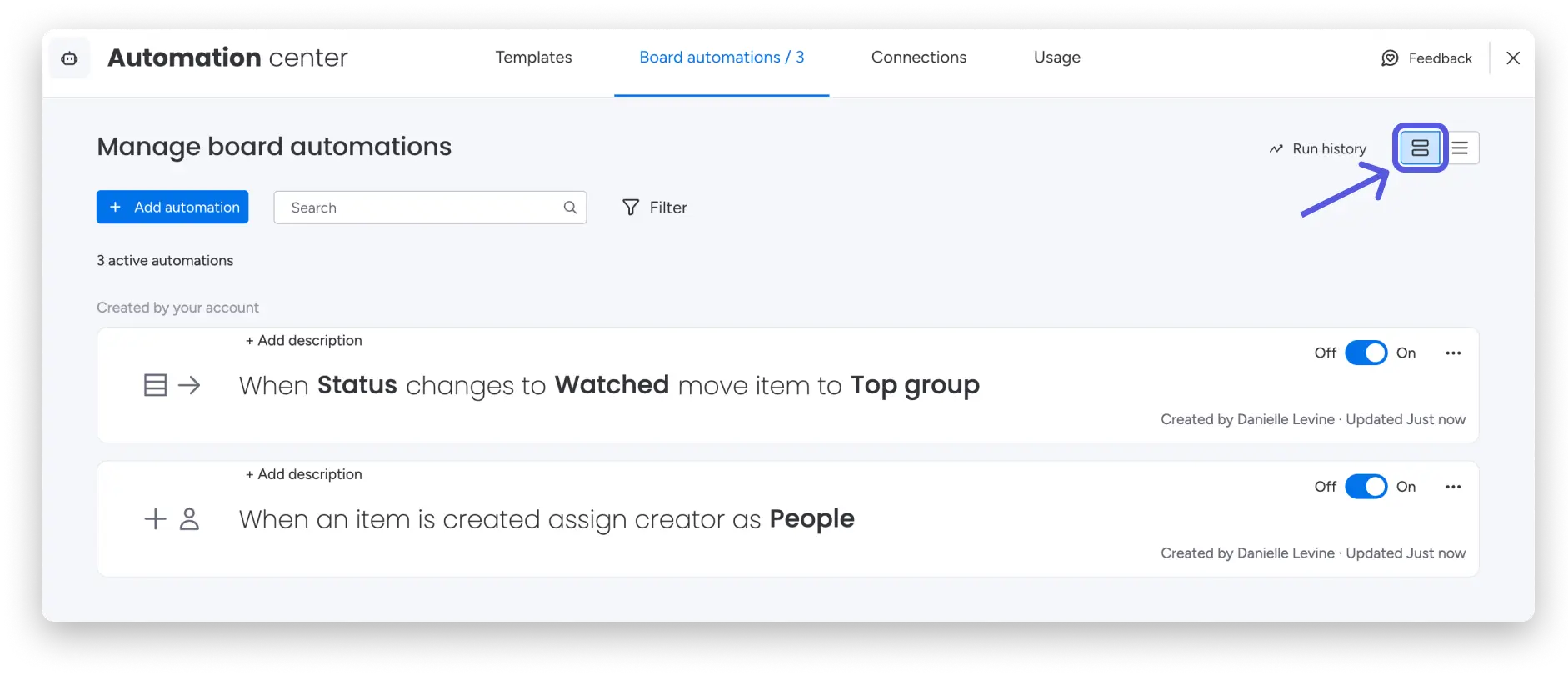Click the automation robot icon beside the title
Viewport: 1568px width, 676px height.
(70, 58)
